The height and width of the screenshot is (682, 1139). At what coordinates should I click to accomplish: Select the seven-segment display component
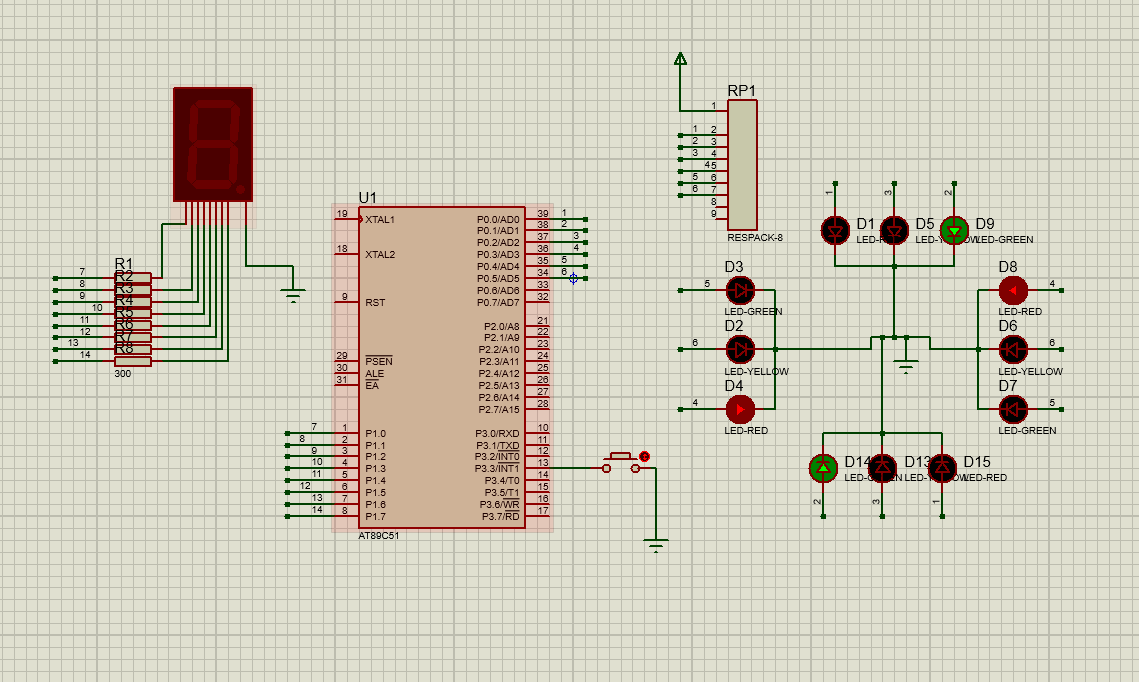213,144
